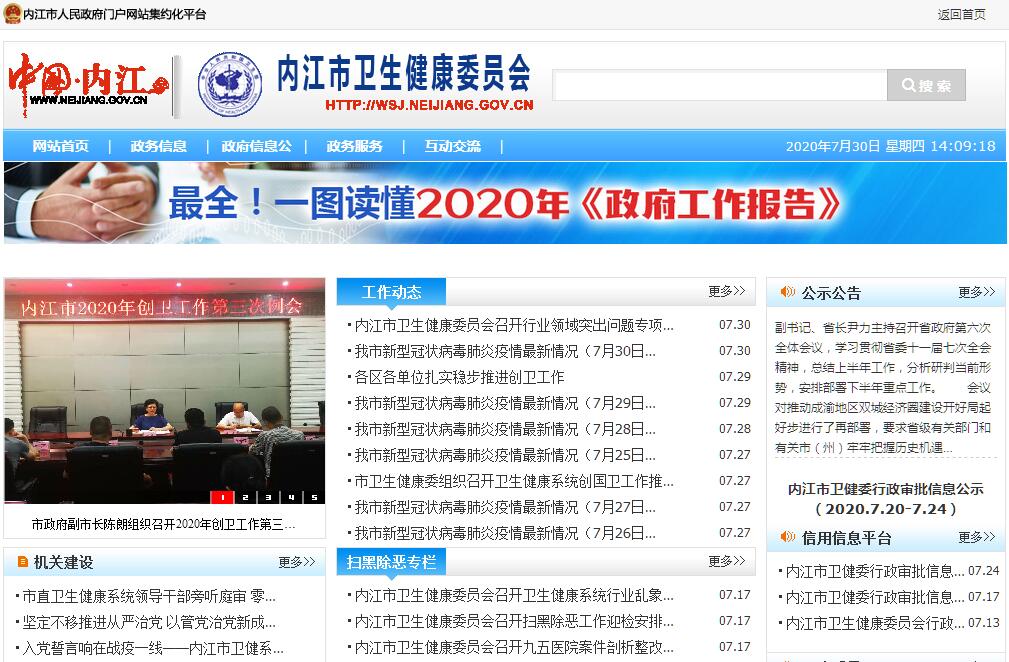Click the 机关建设 section heading
The image size is (1009, 662).
(63, 562)
